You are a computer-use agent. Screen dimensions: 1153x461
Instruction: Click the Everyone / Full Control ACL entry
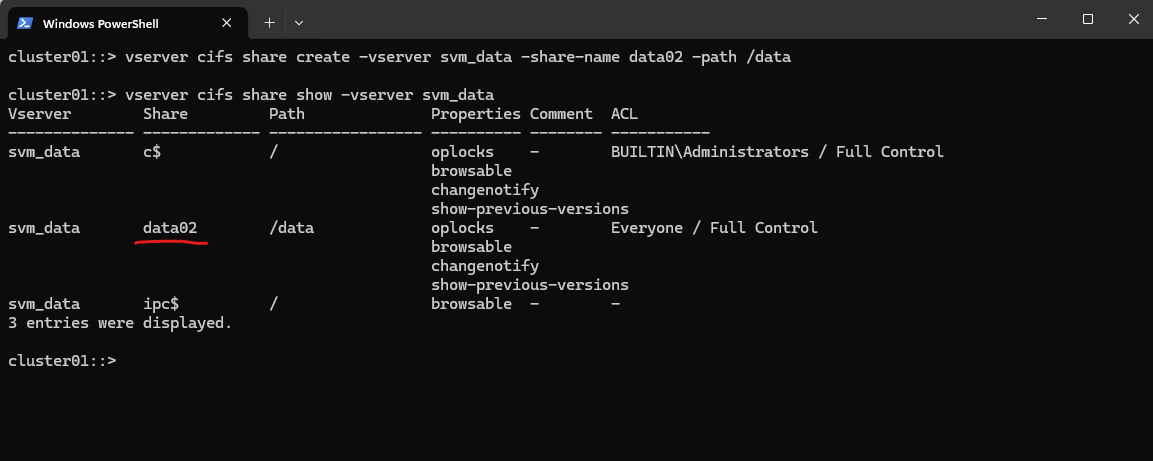point(714,228)
